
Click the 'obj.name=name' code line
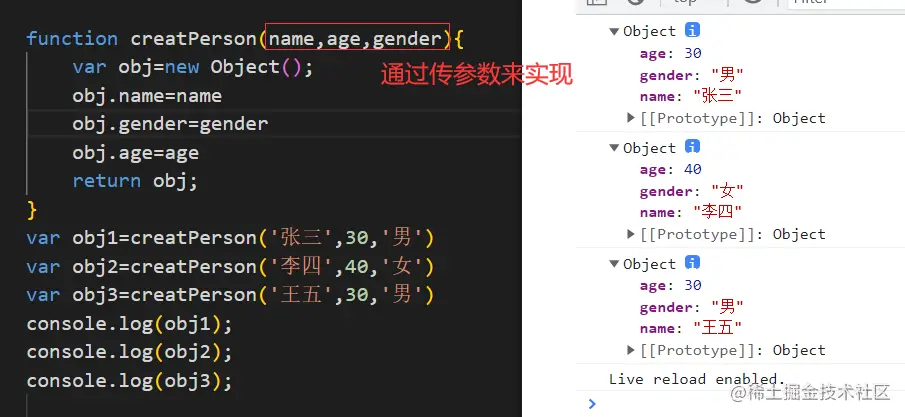click(147, 95)
